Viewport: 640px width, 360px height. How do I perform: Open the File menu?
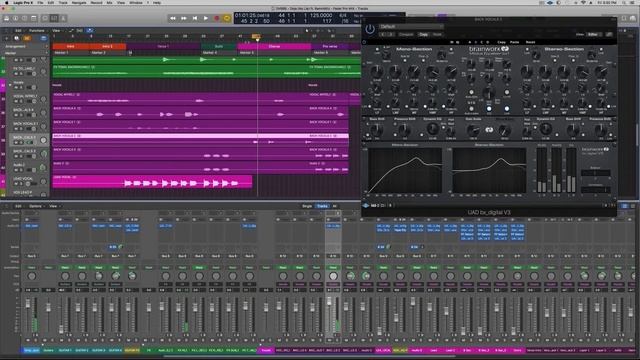pyautogui.click(x=40, y=2)
